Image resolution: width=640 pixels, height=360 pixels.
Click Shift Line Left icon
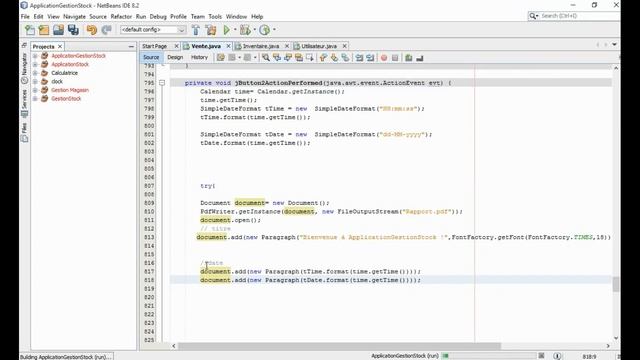[359, 58]
